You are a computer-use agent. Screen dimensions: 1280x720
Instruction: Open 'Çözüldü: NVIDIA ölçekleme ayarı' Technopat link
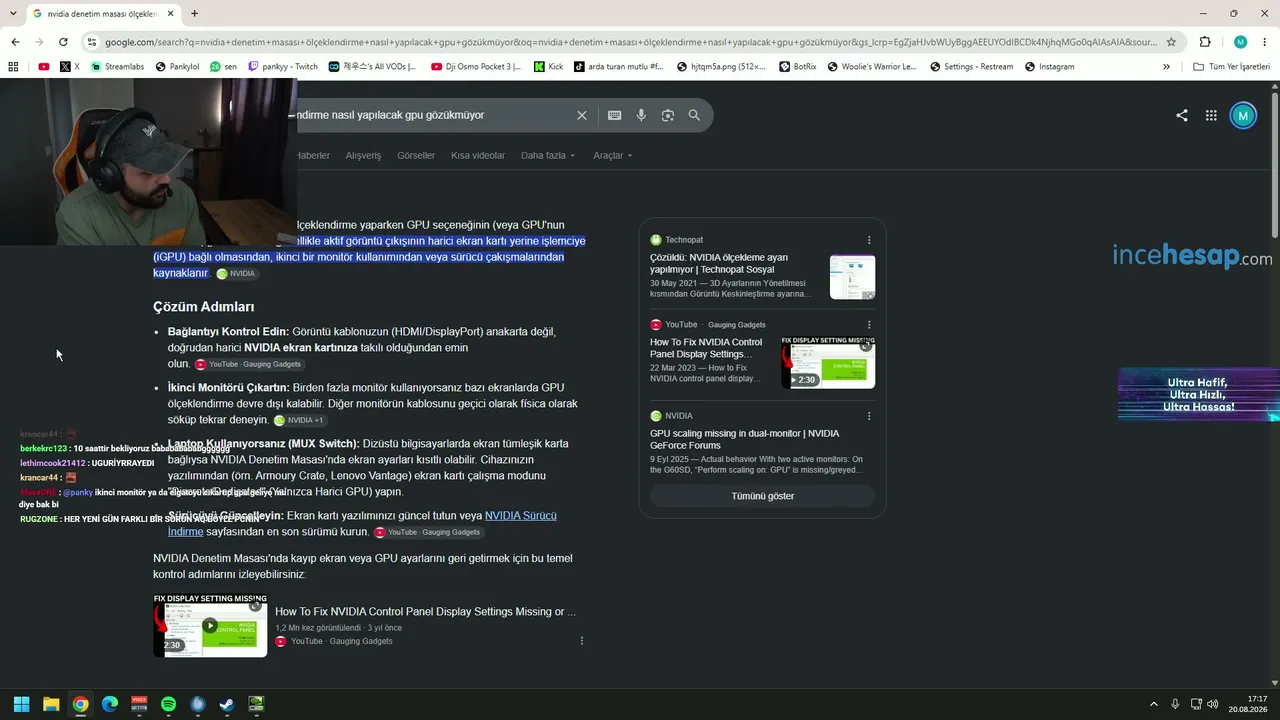pyautogui.click(x=719, y=263)
